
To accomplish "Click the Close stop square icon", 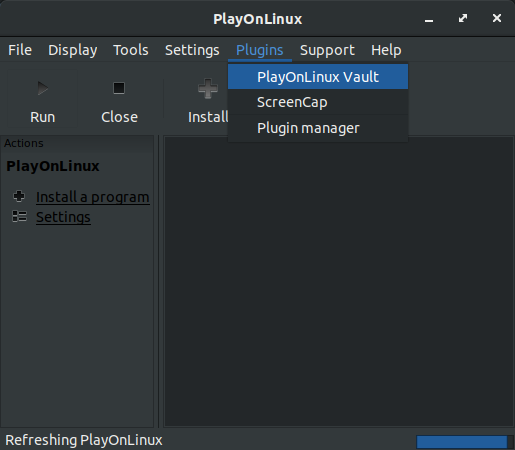I will (119, 88).
